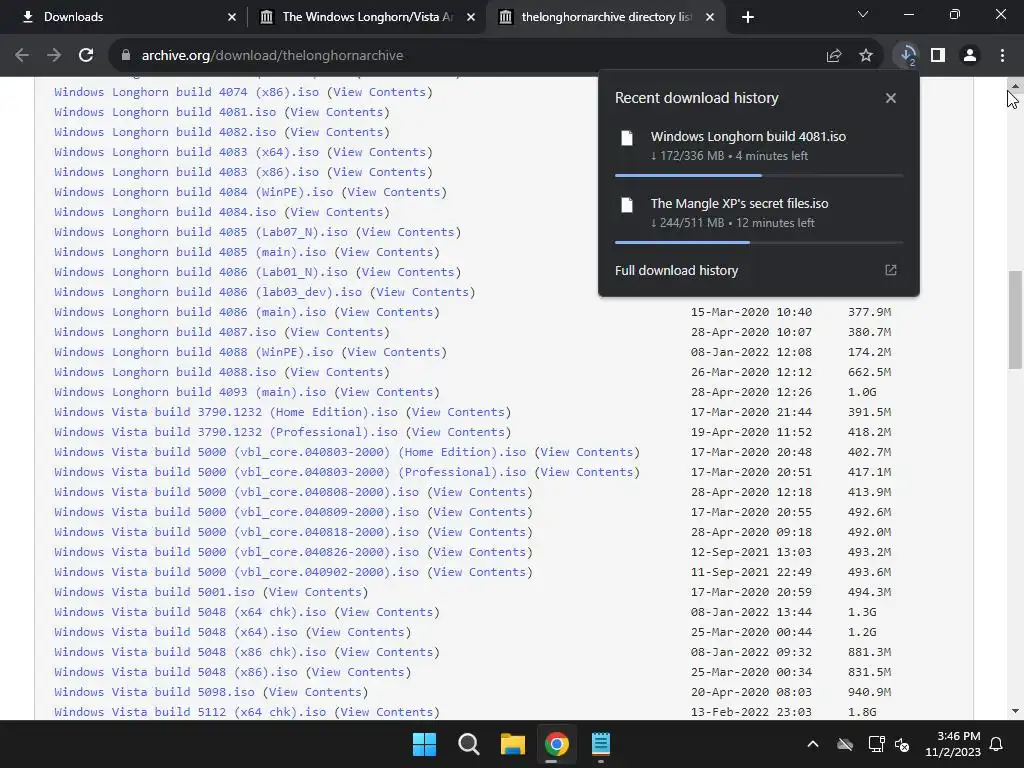The width and height of the screenshot is (1024, 768).
Task: Open File Explorer from the taskbar
Action: [513, 744]
